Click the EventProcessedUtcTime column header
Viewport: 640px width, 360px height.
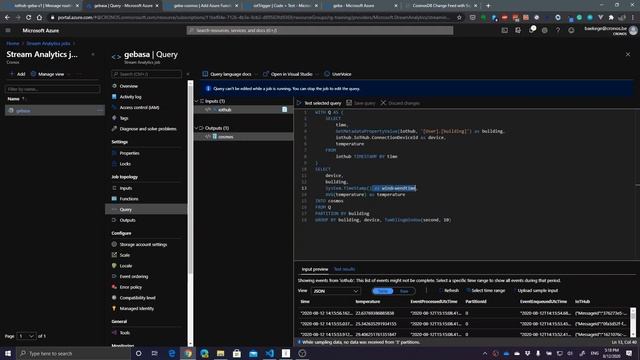coord(433,302)
